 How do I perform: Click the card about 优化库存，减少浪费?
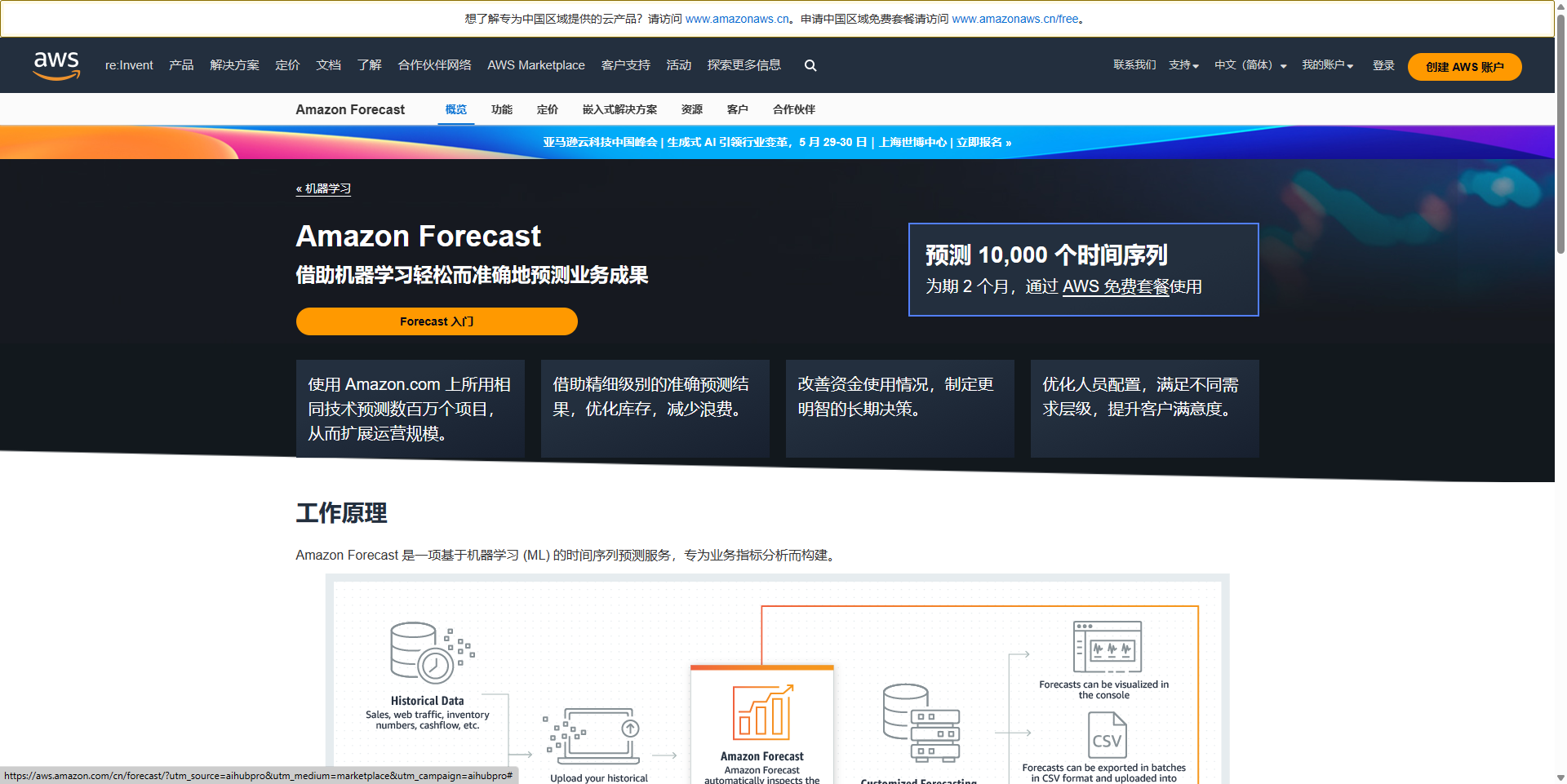(x=655, y=409)
